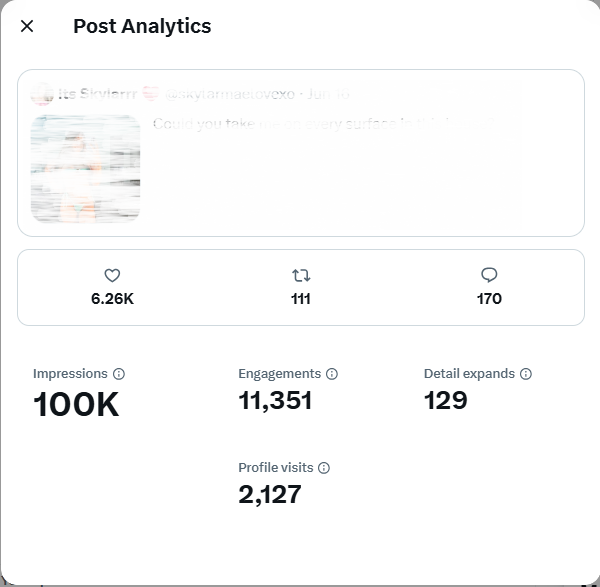Click the 129 detail expands value
This screenshot has width=600, height=587.
pyautogui.click(x=445, y=400)
